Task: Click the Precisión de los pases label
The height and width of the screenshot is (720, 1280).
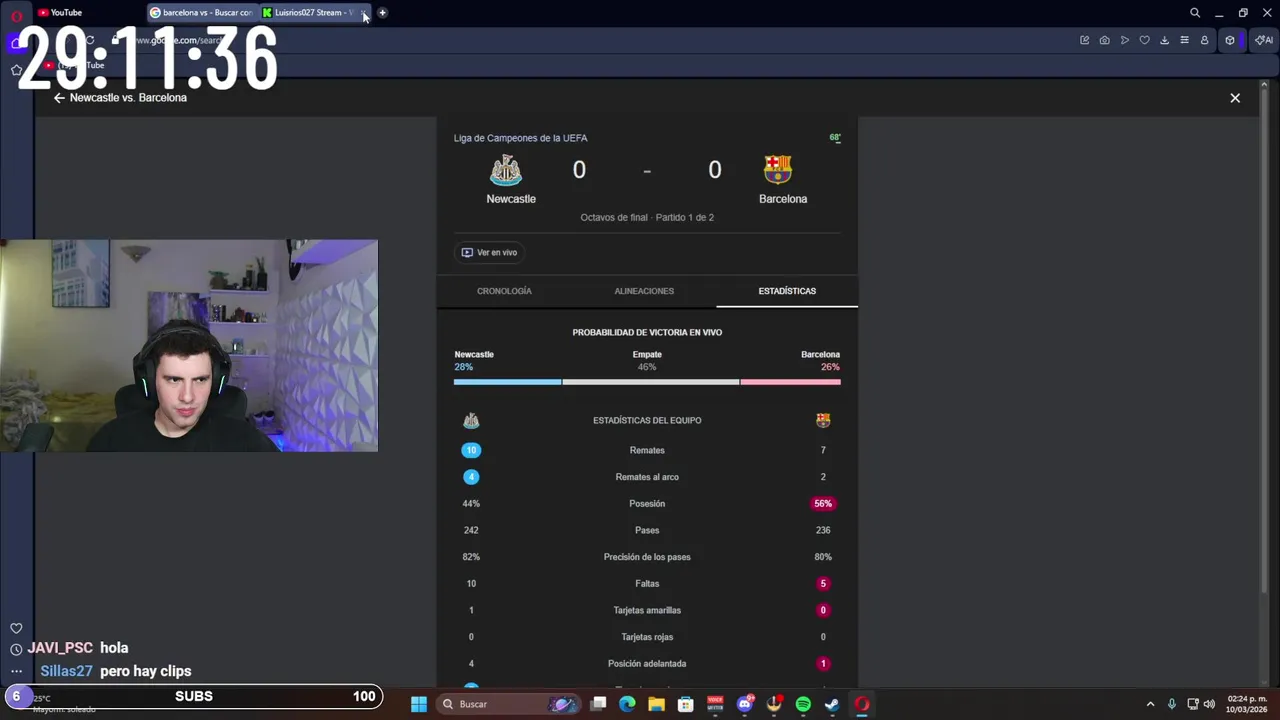Action: click(x=647, y=557)
